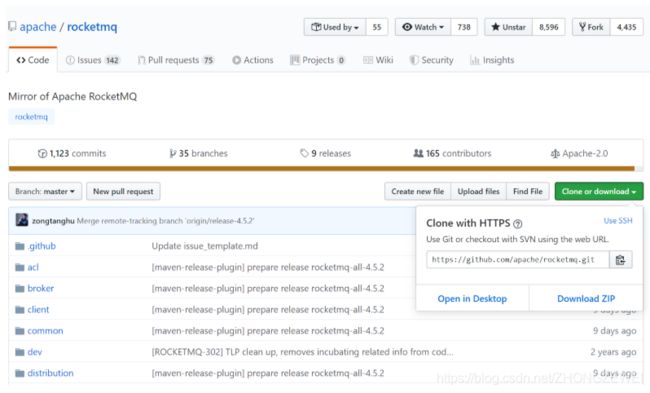Open the dev folder
This screenshot has width=650, height=393.
(34, 352)
